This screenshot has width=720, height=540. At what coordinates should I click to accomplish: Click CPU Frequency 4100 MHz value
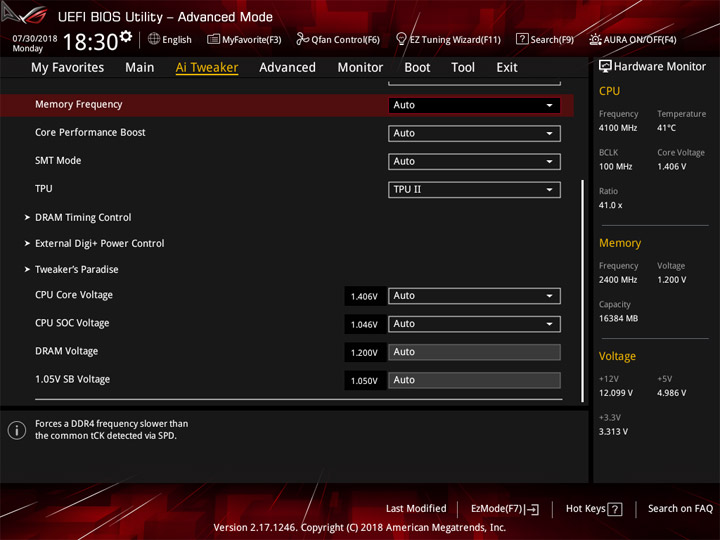point(618,128)
